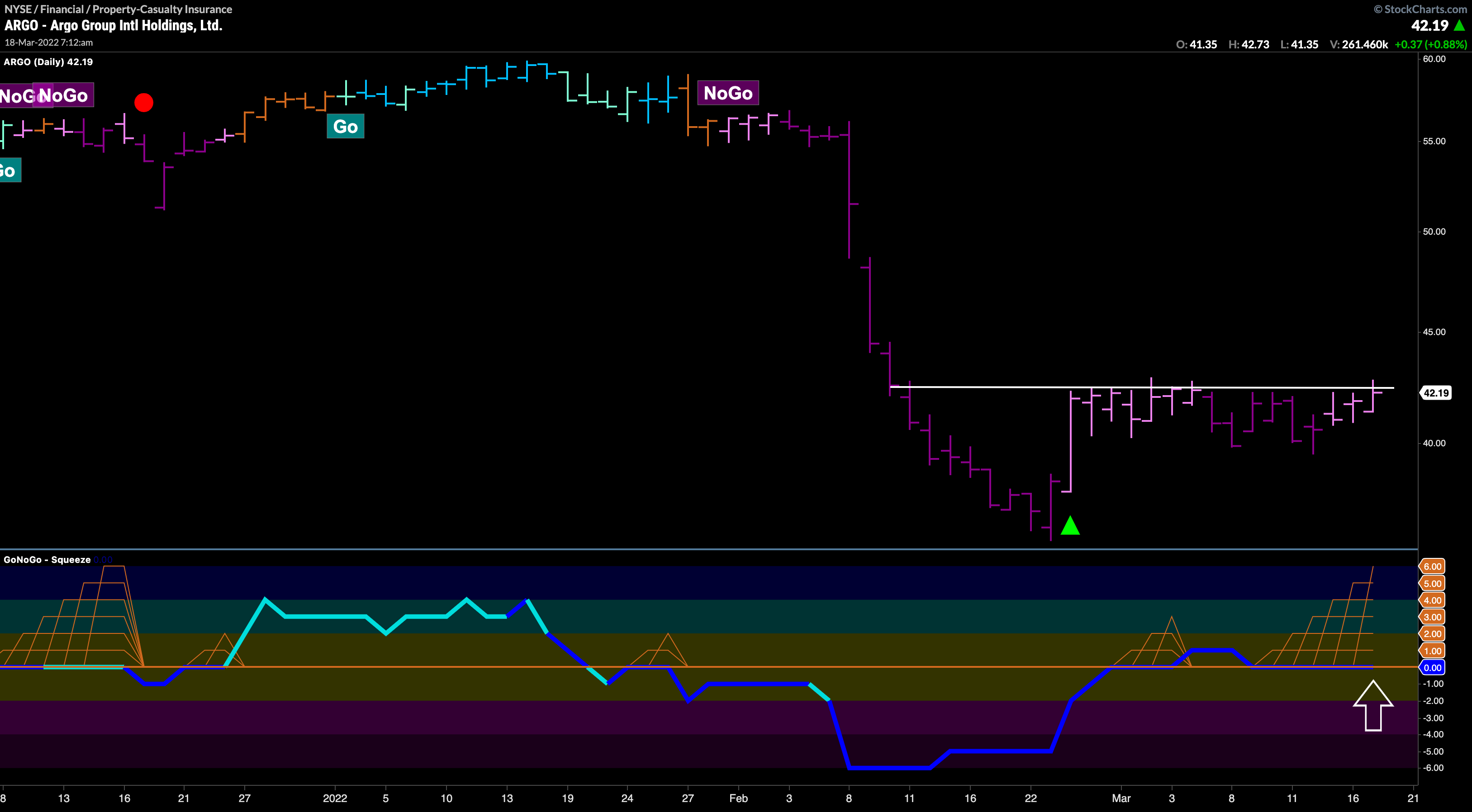The width and height of the screenshot is (1472, 812).
Task: Click the -3.00 oscillator axis label
Action: [1433, 718]
